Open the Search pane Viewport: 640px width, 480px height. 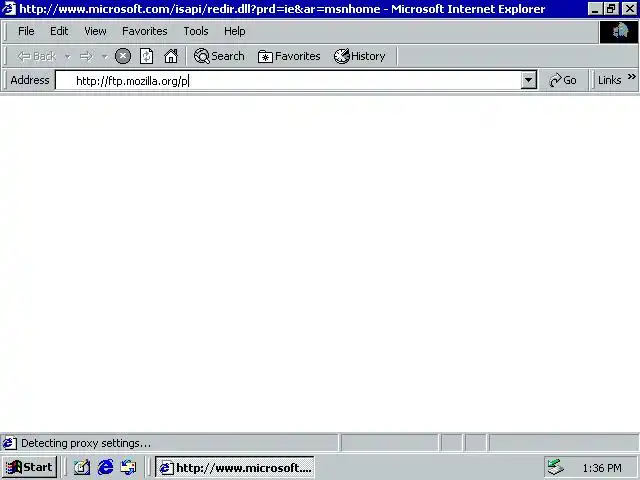tap(219, 56)
